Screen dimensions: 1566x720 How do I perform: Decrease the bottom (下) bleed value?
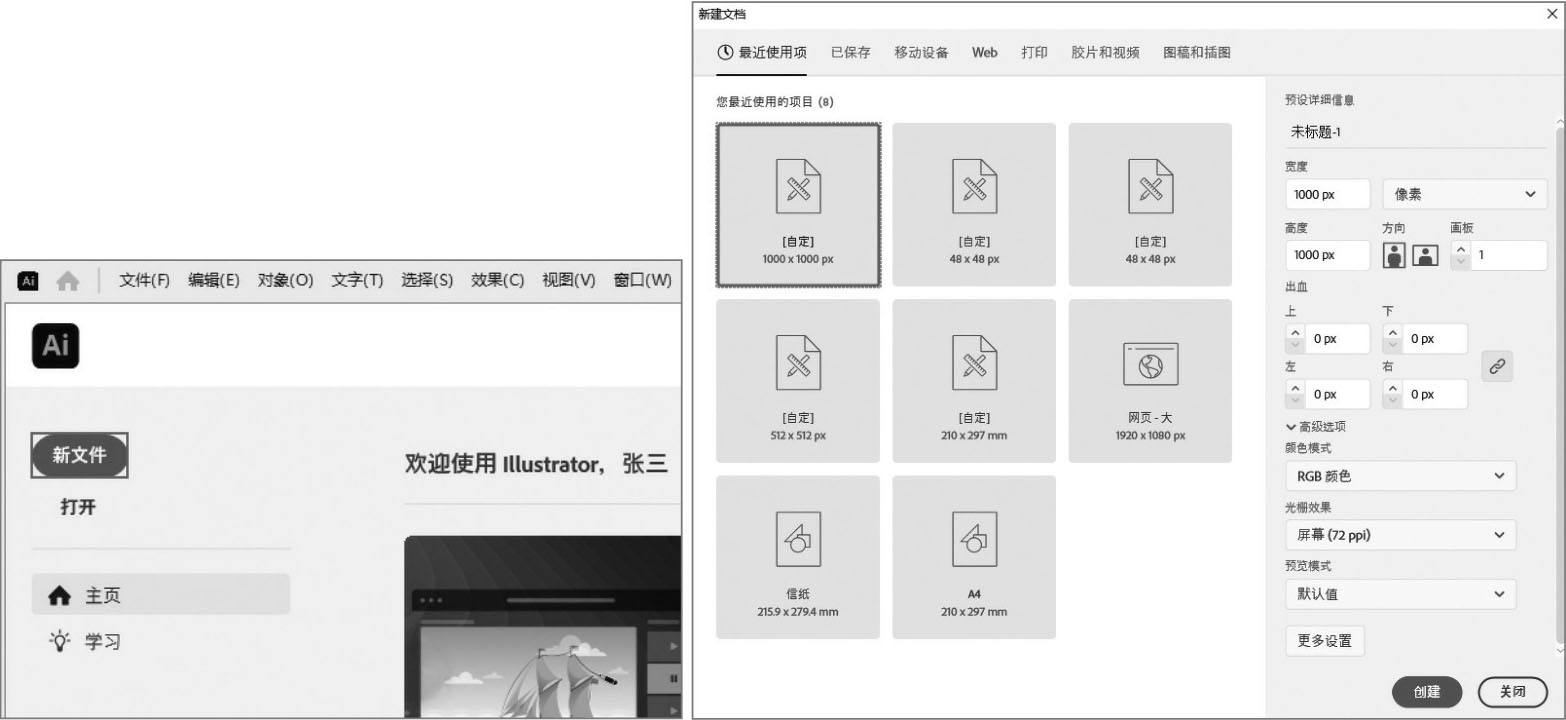[1393, 346]
